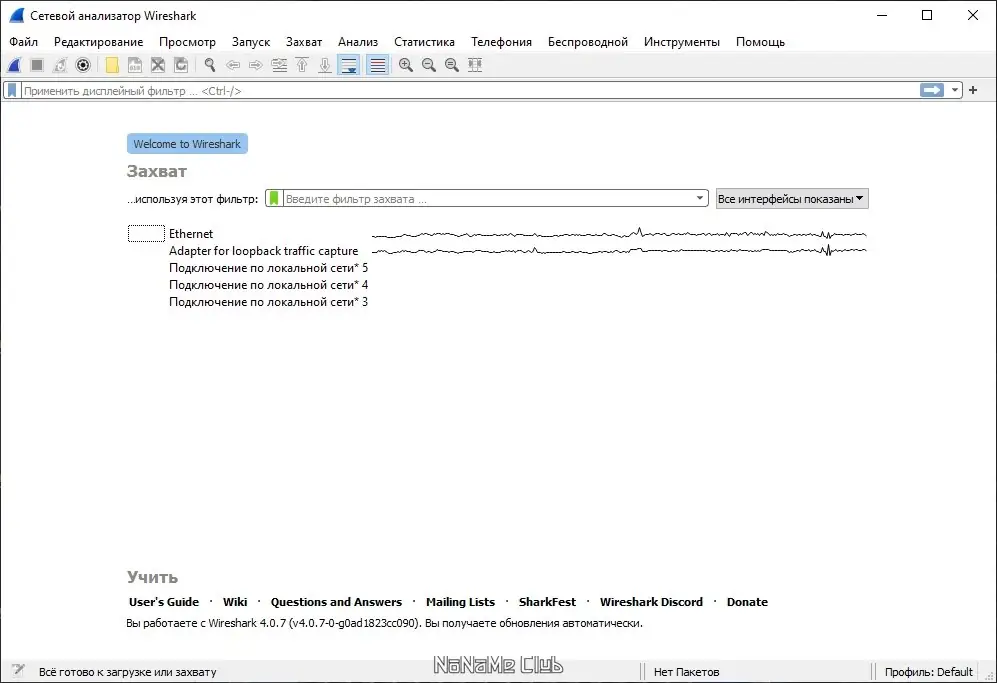Jump to last packet icon

[325, 65]
